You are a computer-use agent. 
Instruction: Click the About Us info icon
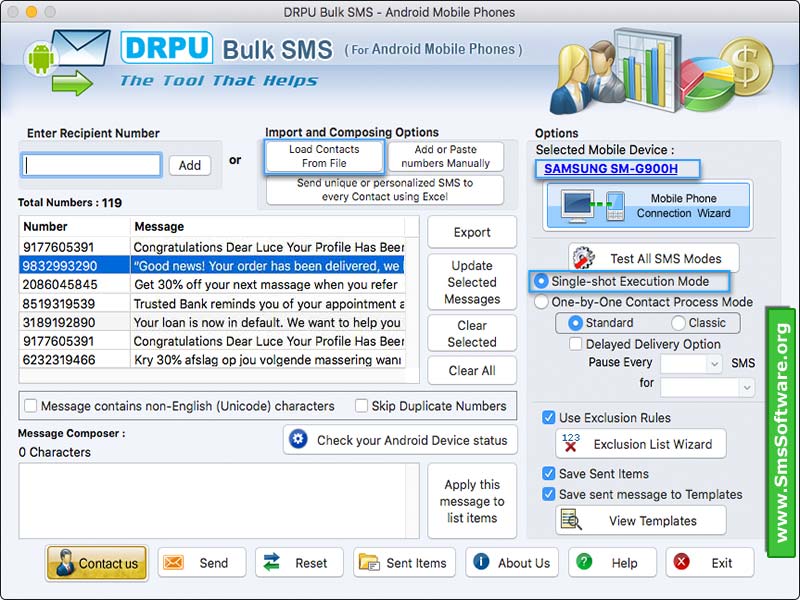tap(480, 563)
